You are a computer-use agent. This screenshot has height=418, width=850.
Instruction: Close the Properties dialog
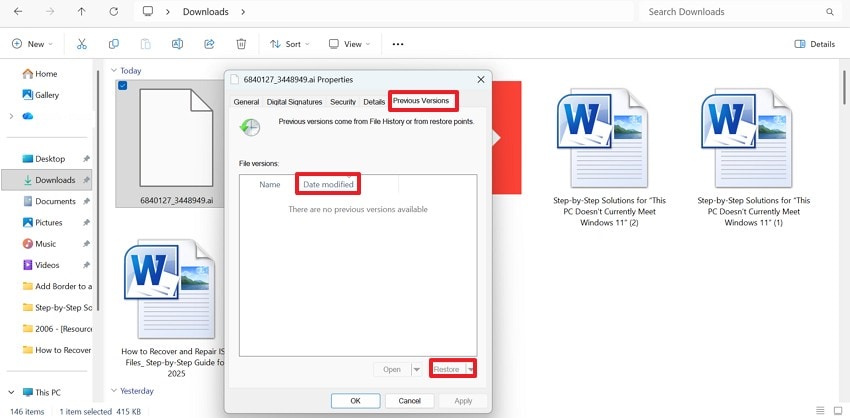pos(480,80)
